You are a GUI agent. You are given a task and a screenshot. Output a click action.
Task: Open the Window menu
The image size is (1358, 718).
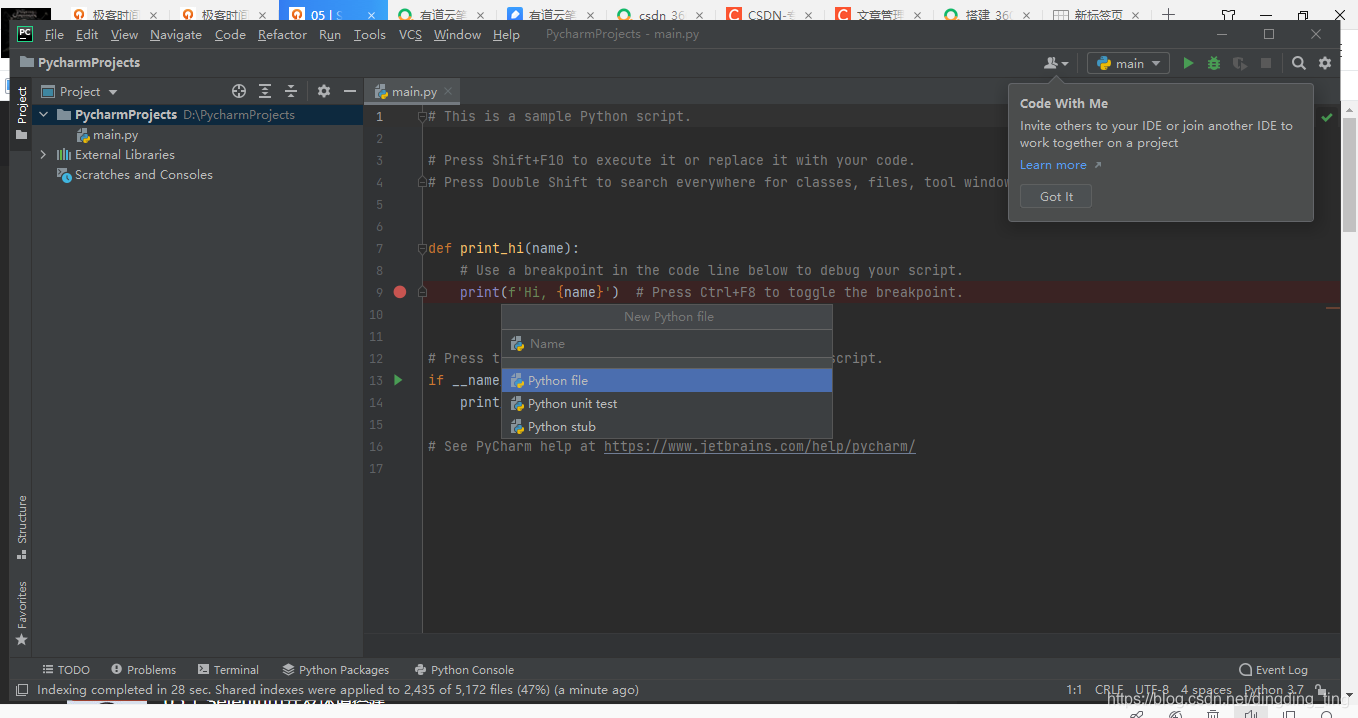point(457,34)
